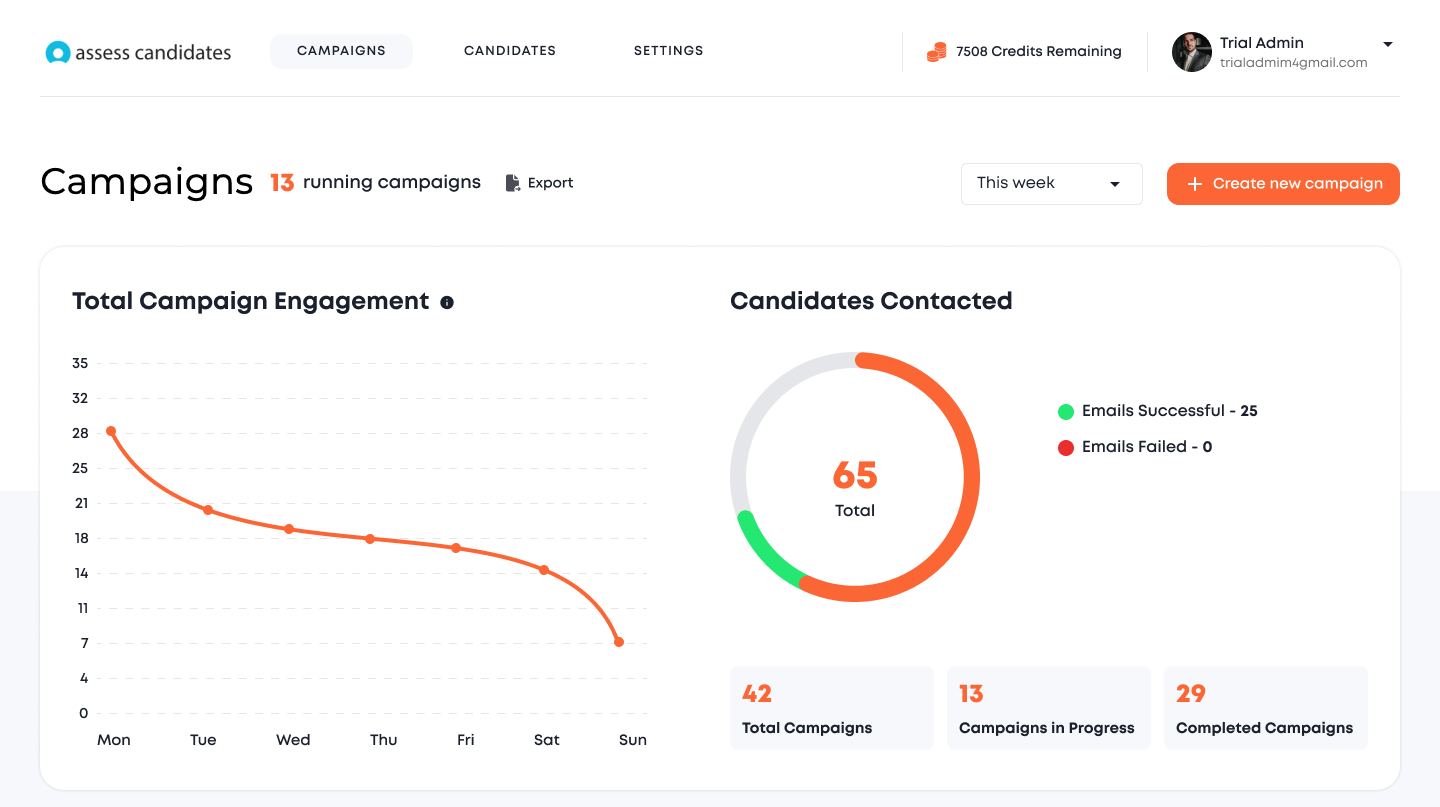Image resolution: width=1440 pixels, height=807 pixels.
Task: Select the Monday data point on chart
Action: (111, 431)
